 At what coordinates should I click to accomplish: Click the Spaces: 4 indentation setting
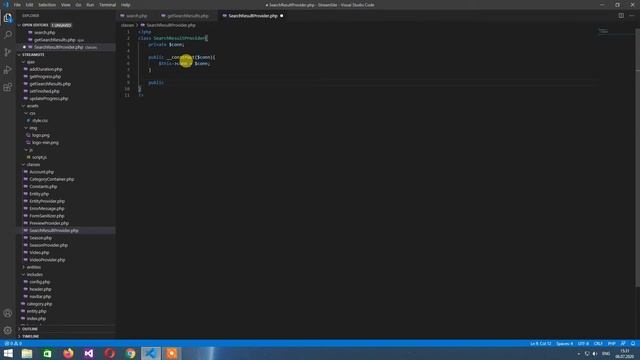pos(564,344)
